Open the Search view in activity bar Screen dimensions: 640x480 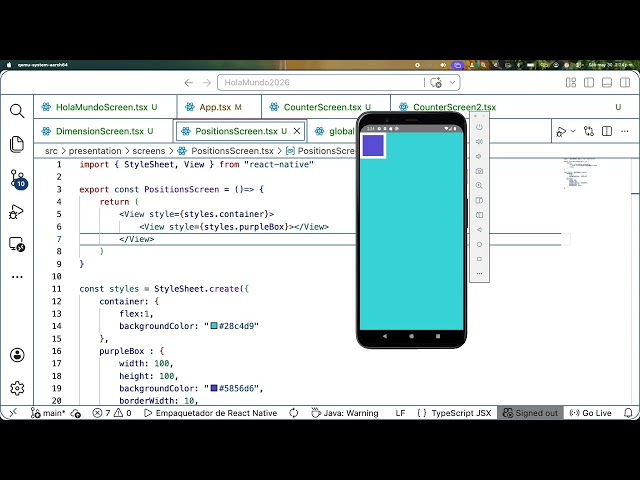[x=17, y=111]
